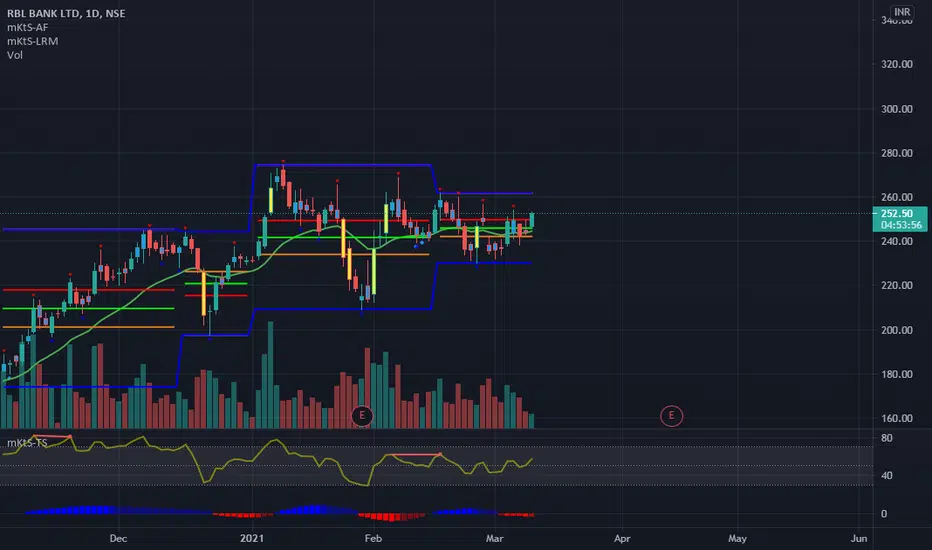Click the 2021 label on time axis
Screen dimensions: 932x550
pyautogui.click(x=252, y=538)
